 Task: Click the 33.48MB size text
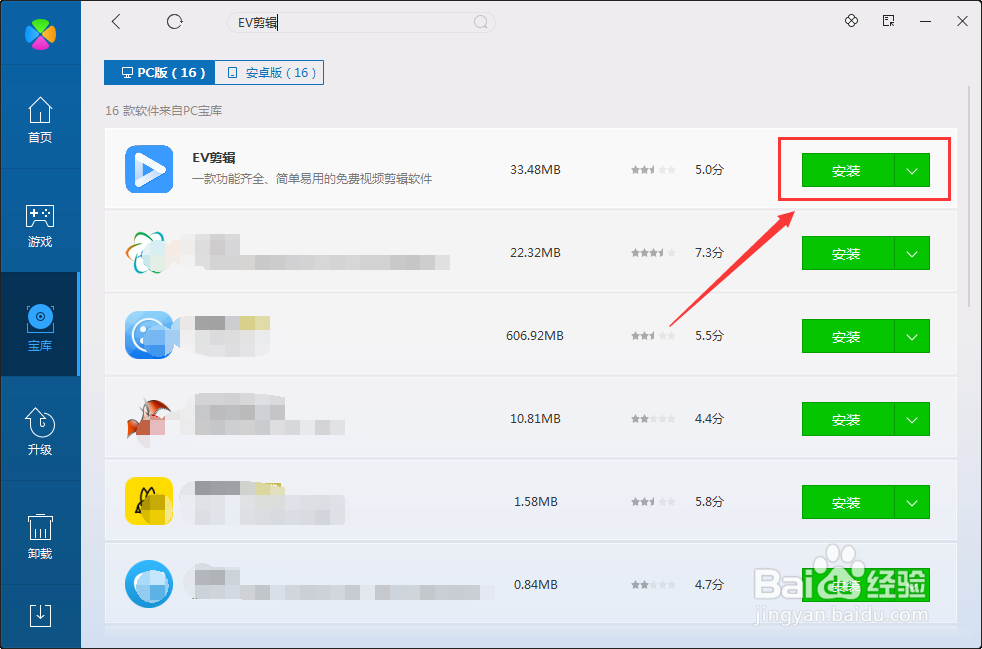[535, 170]
